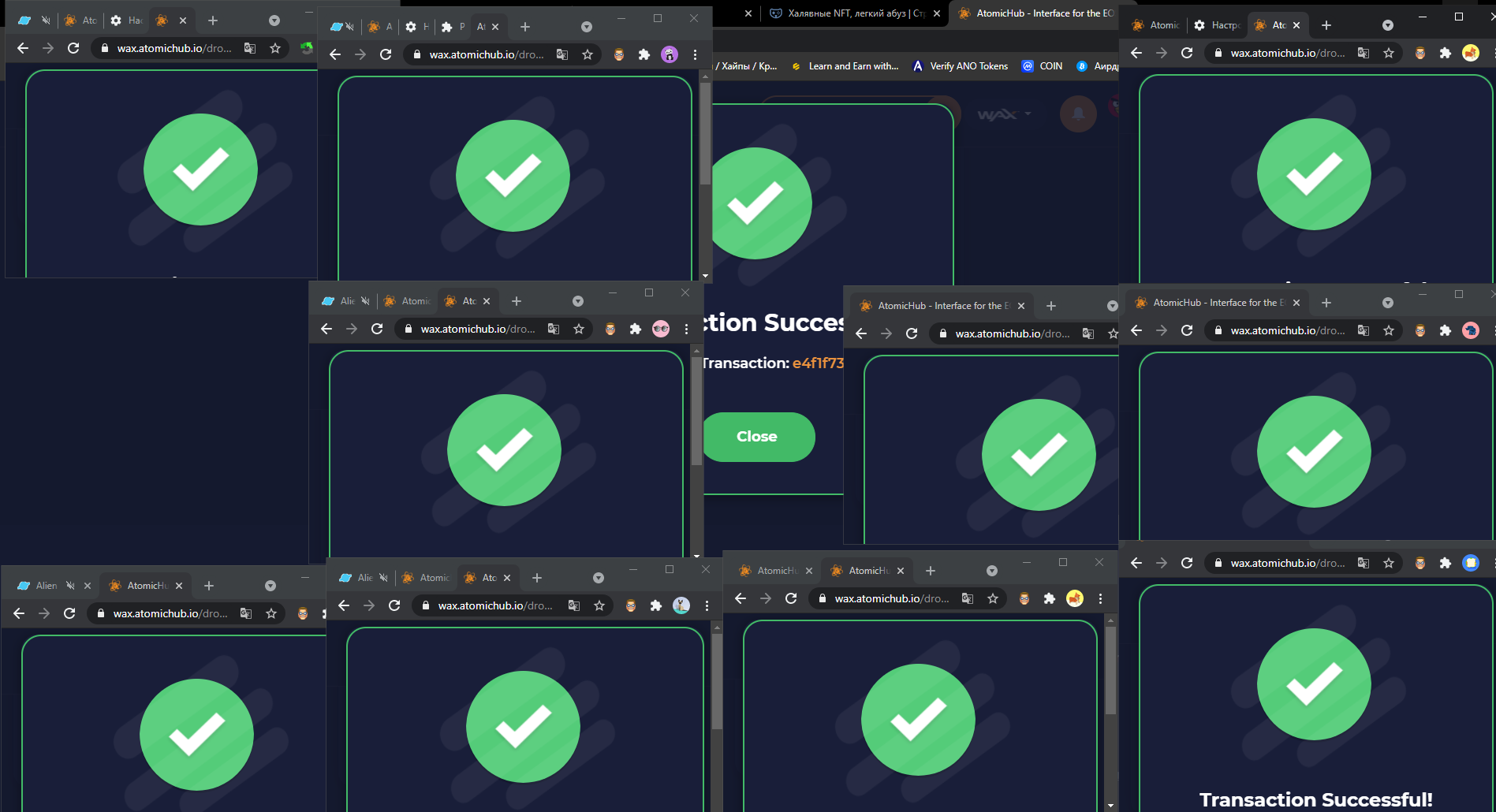The image size is (1496, 812).
Task: Click yellow profile avatar in window with Настр tab
Action: pyautogui.click(x=1471, y=53)
